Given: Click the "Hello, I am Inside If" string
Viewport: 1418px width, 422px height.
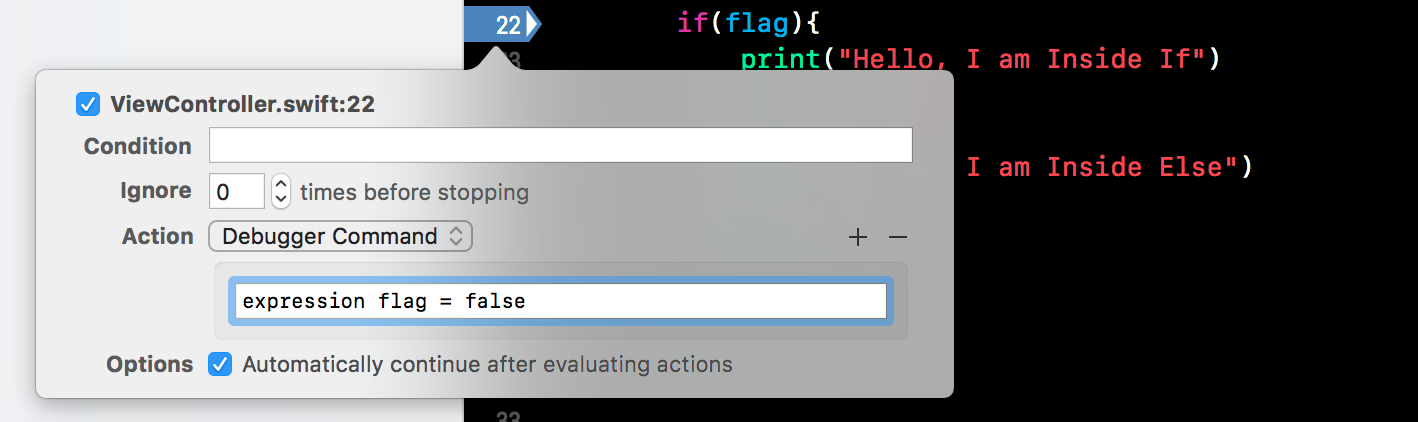Looking at the screenshot, I should [x=1022, y=59].
